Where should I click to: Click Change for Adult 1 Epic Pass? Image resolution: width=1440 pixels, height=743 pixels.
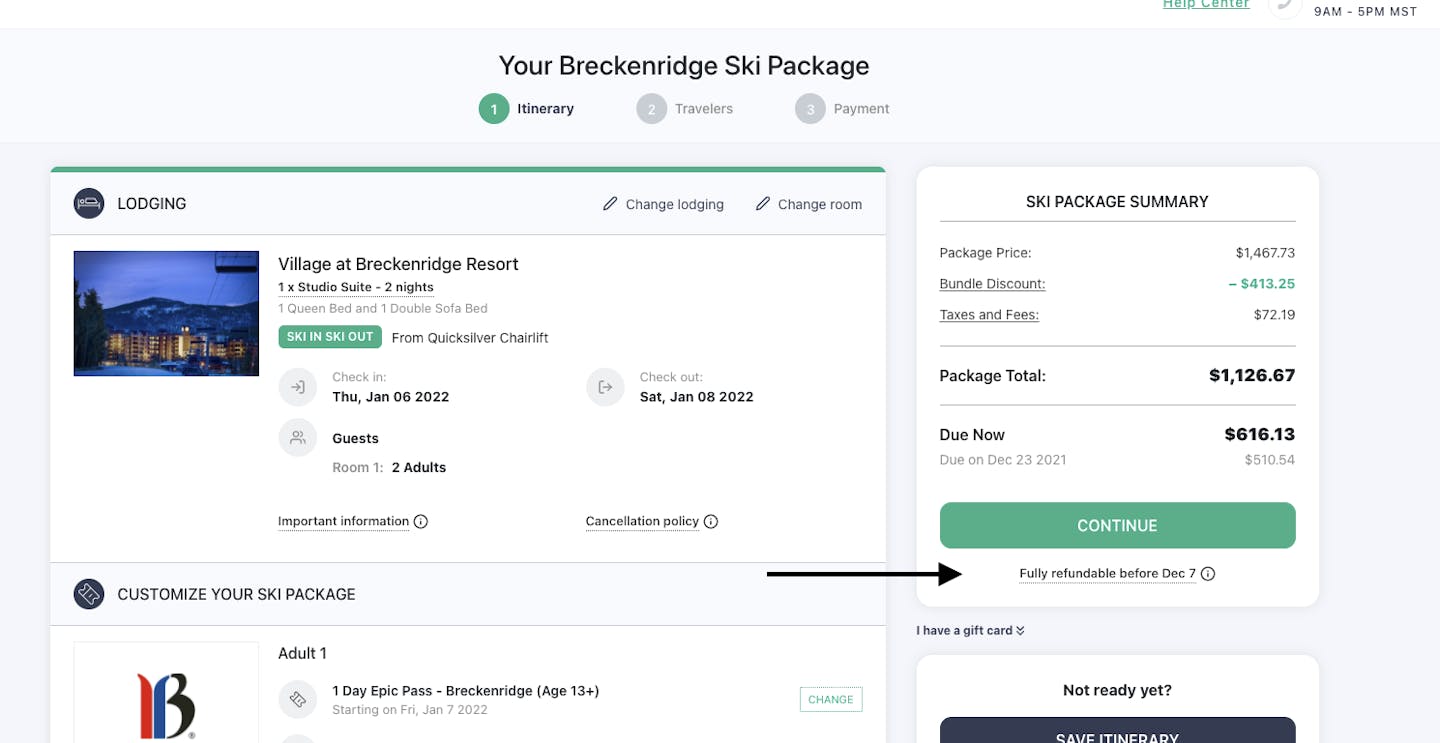[830, 700]
